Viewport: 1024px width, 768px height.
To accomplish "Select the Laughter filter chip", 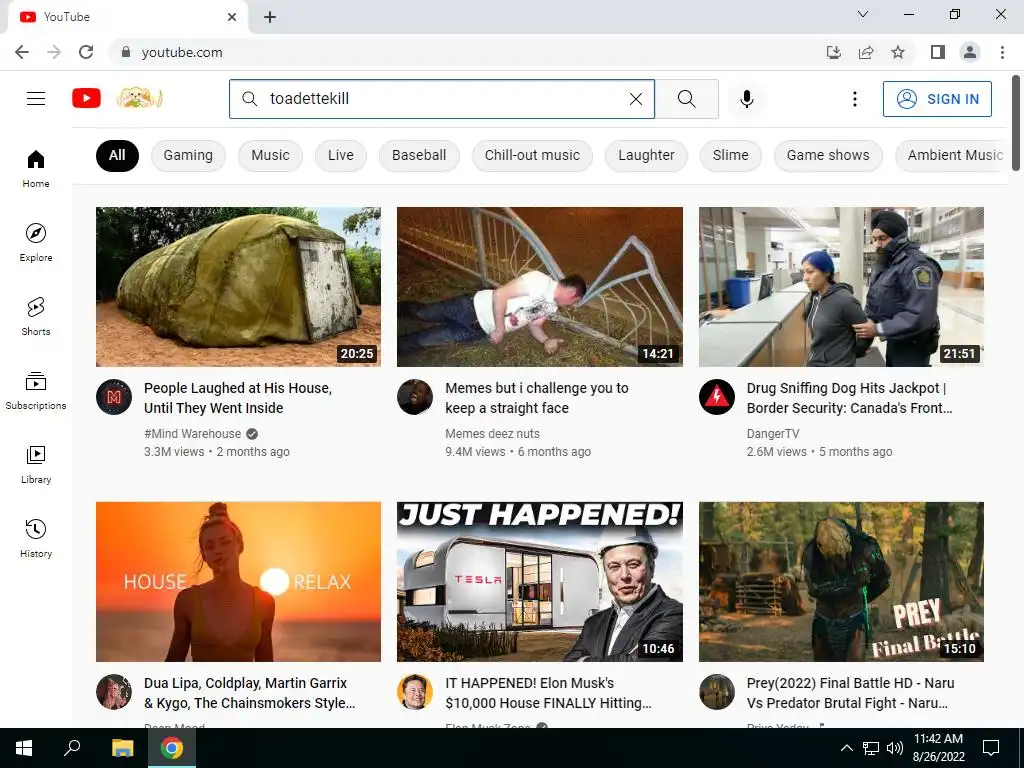I will click(646, 155).
